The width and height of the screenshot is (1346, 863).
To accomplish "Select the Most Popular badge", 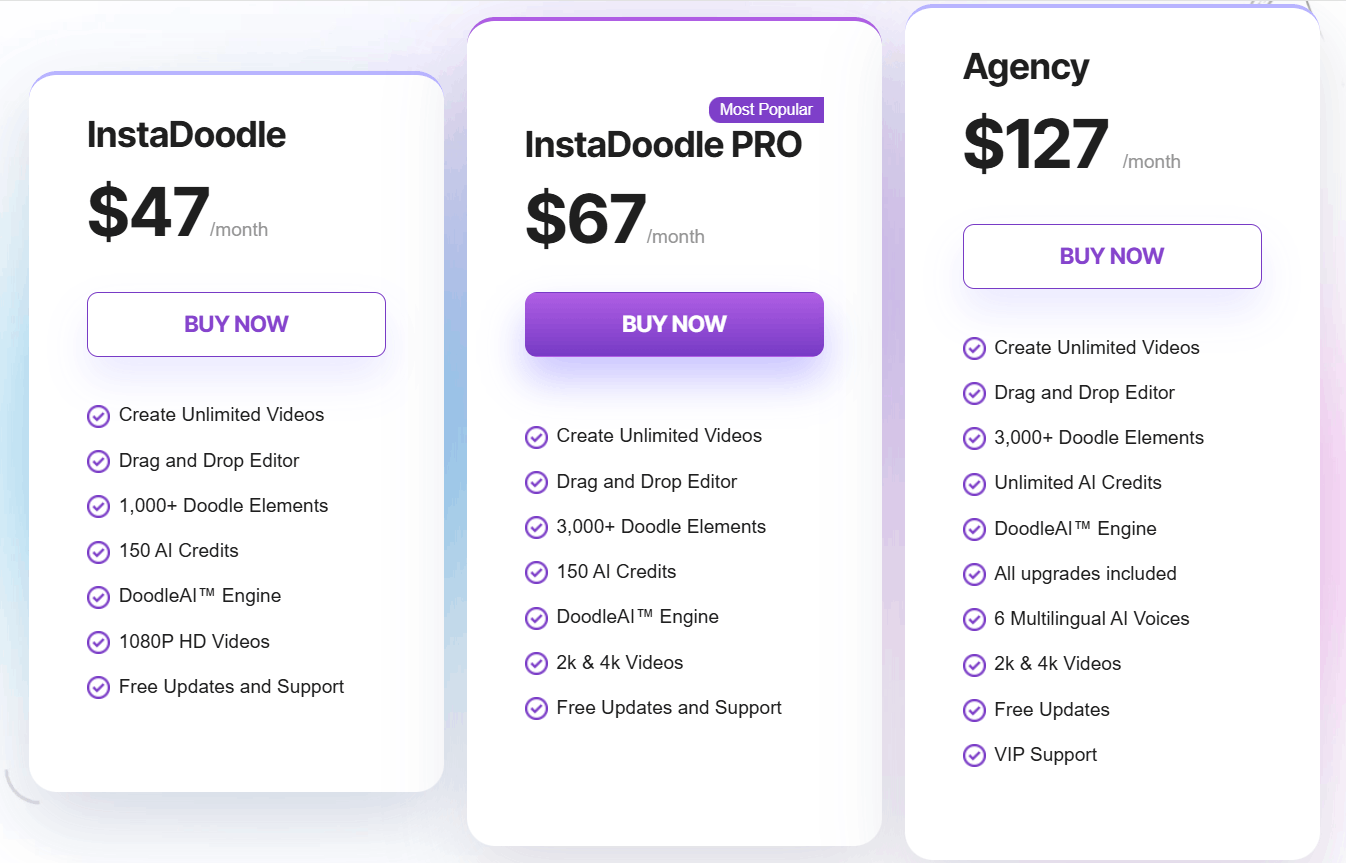I will coord(766,110).
